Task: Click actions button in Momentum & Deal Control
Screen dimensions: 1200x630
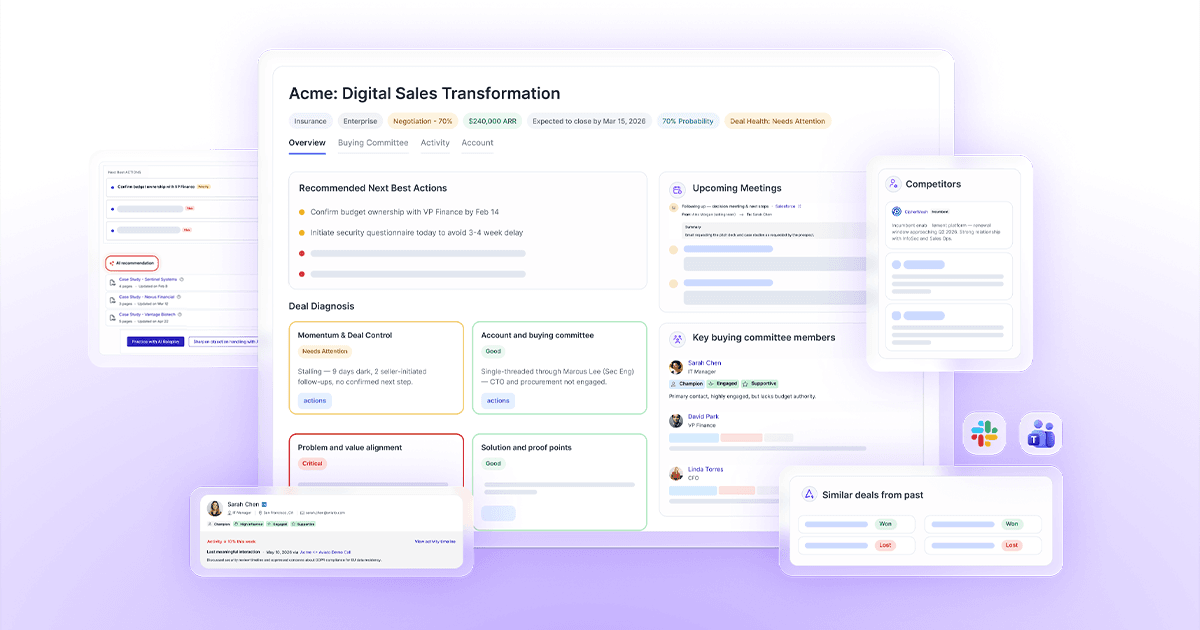Action: click(315, 401)
